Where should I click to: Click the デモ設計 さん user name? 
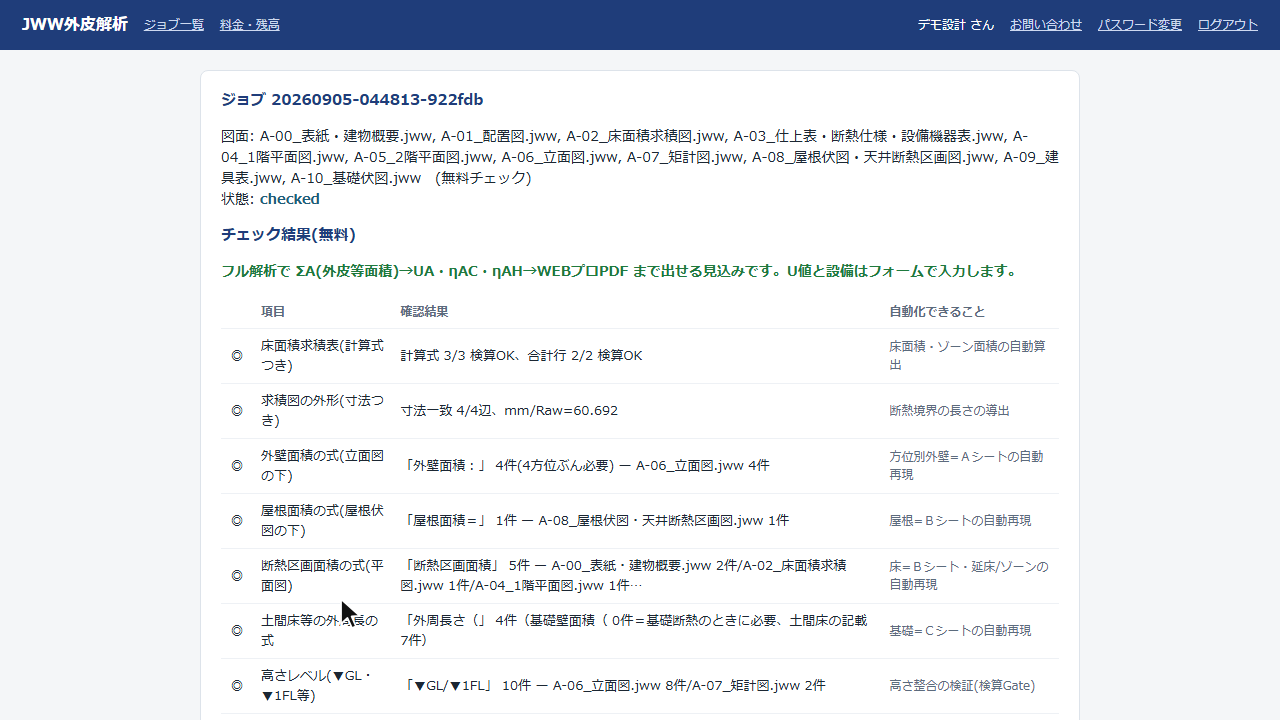tap(956, 25)
